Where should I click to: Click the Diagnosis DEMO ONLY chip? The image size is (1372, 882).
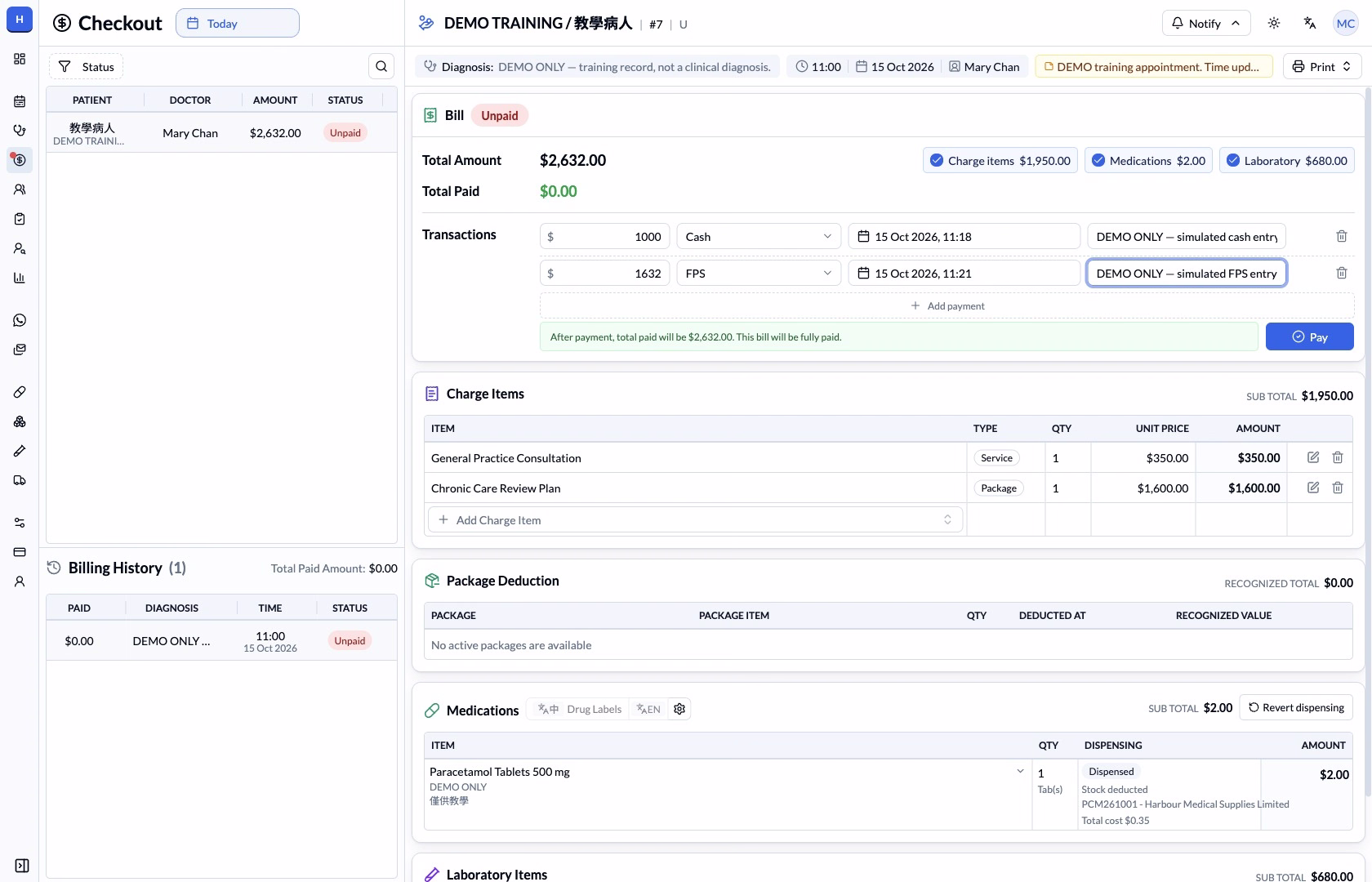(x=598, y=66)
